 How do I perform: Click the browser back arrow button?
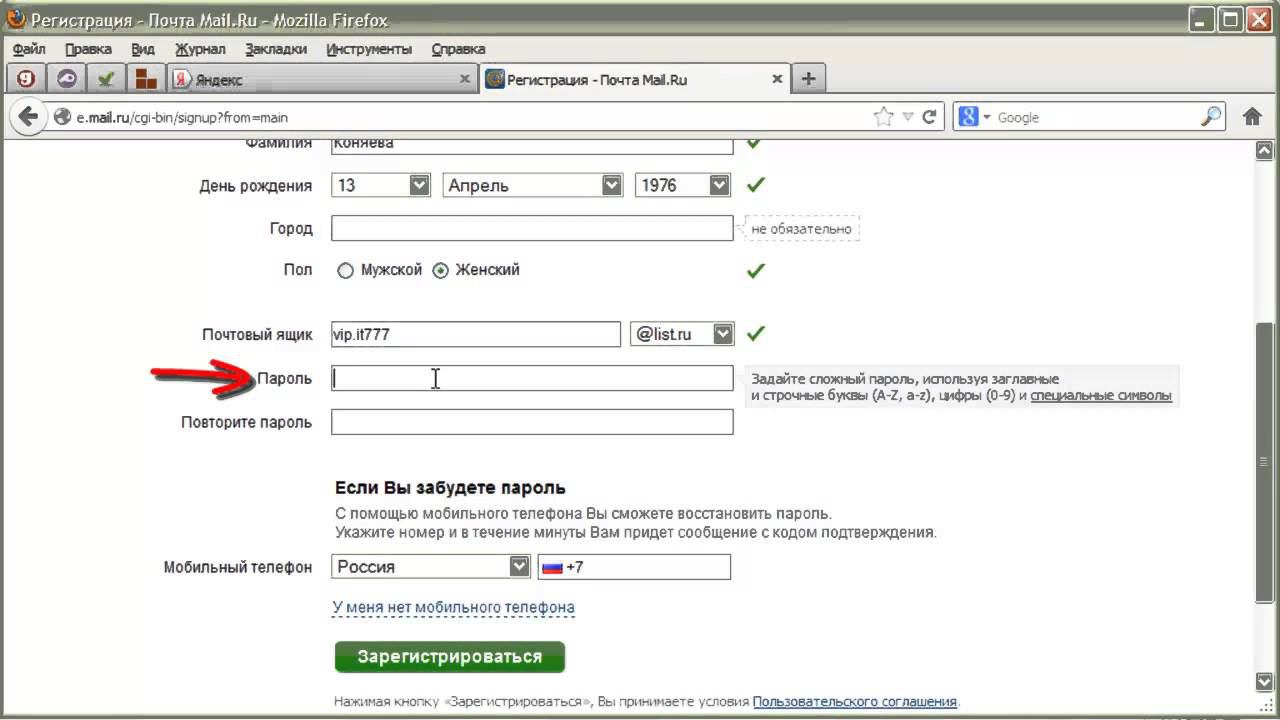coord(28,117)
